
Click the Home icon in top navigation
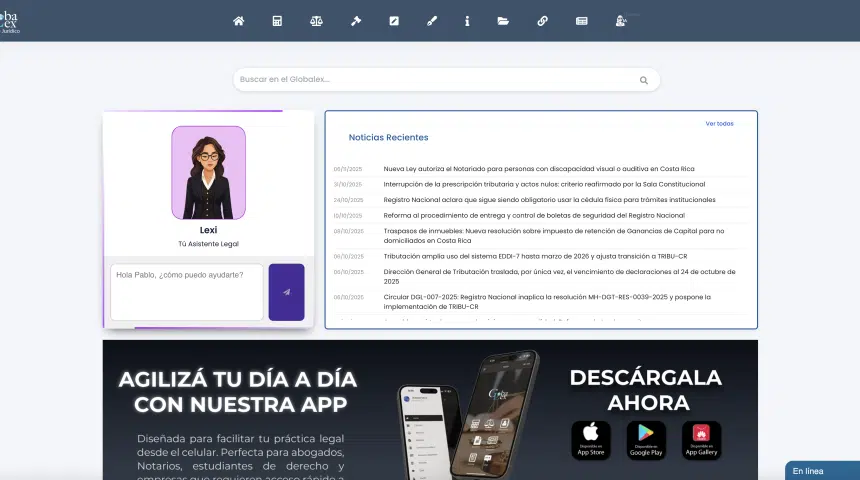[x=238, y=21]
